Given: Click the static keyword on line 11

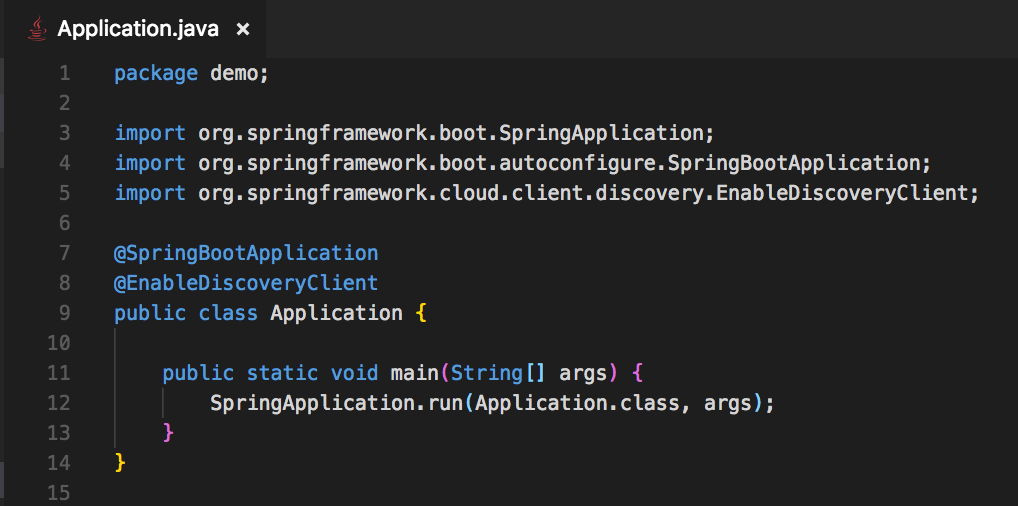Looking at the screenshot, I should (x=282, y=373).
